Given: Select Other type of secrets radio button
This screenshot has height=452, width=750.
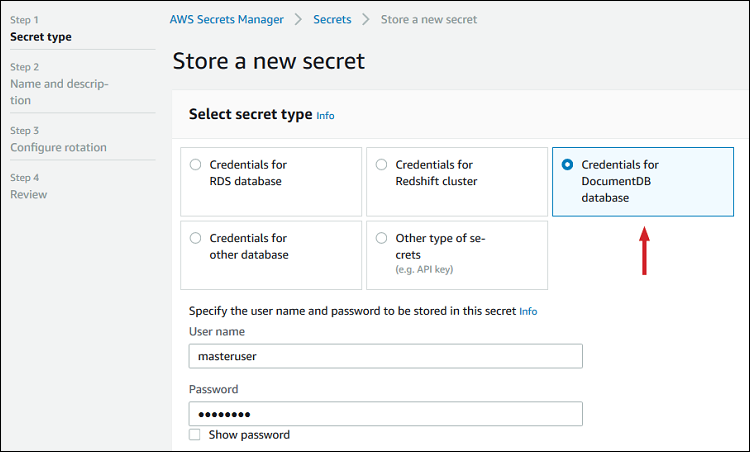Looking at the screenshot, I should coord(381,238).
